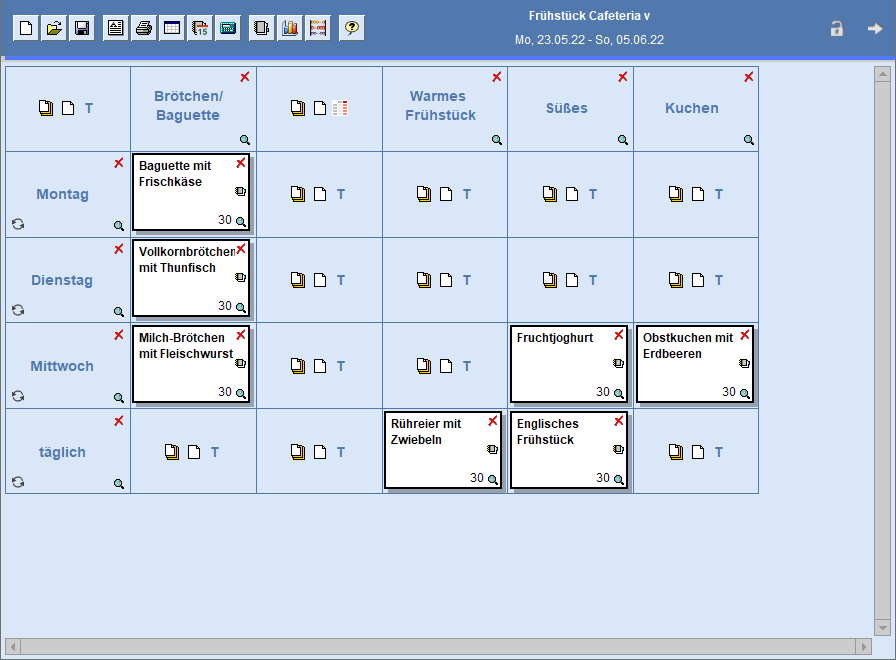Click the Warmes Frühstück column title

pyautogui.click(x=440, y=106)
